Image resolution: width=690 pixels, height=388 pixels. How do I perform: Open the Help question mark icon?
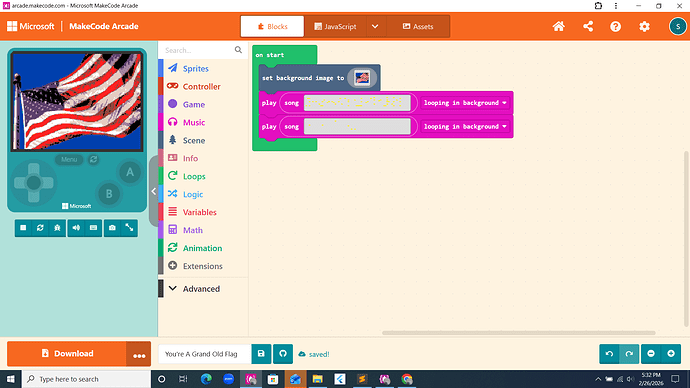(615, 26)
